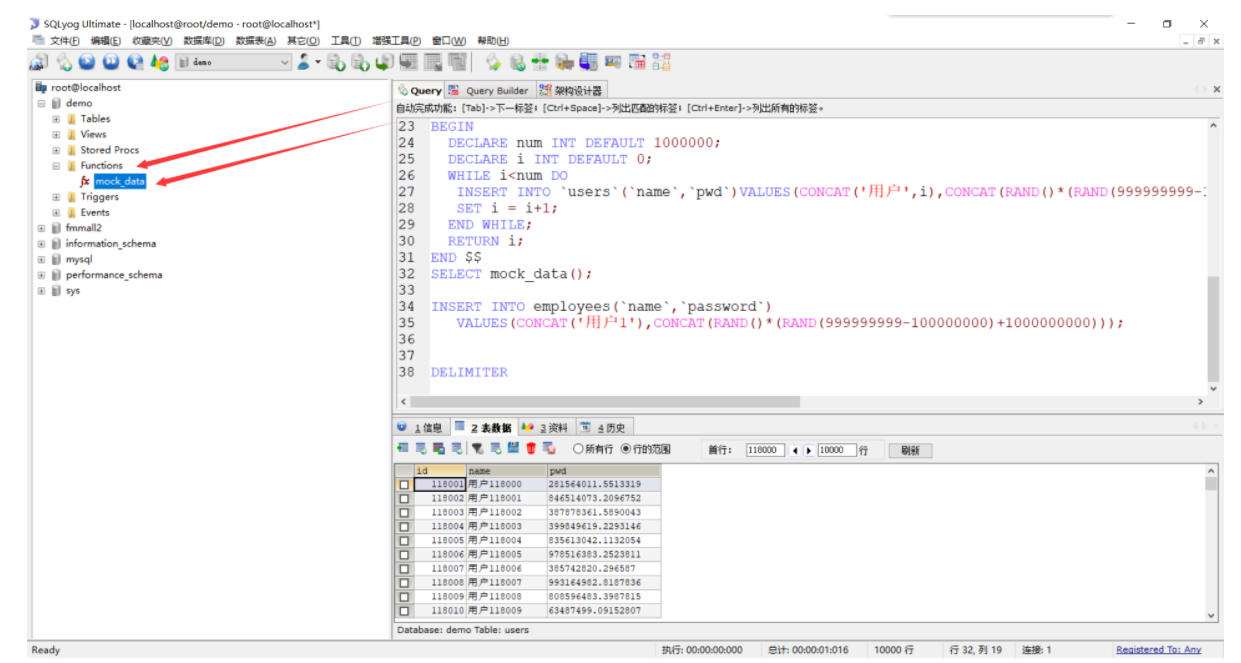
Task: Check the row checkbox for id 118009
Action: point(404,596)
